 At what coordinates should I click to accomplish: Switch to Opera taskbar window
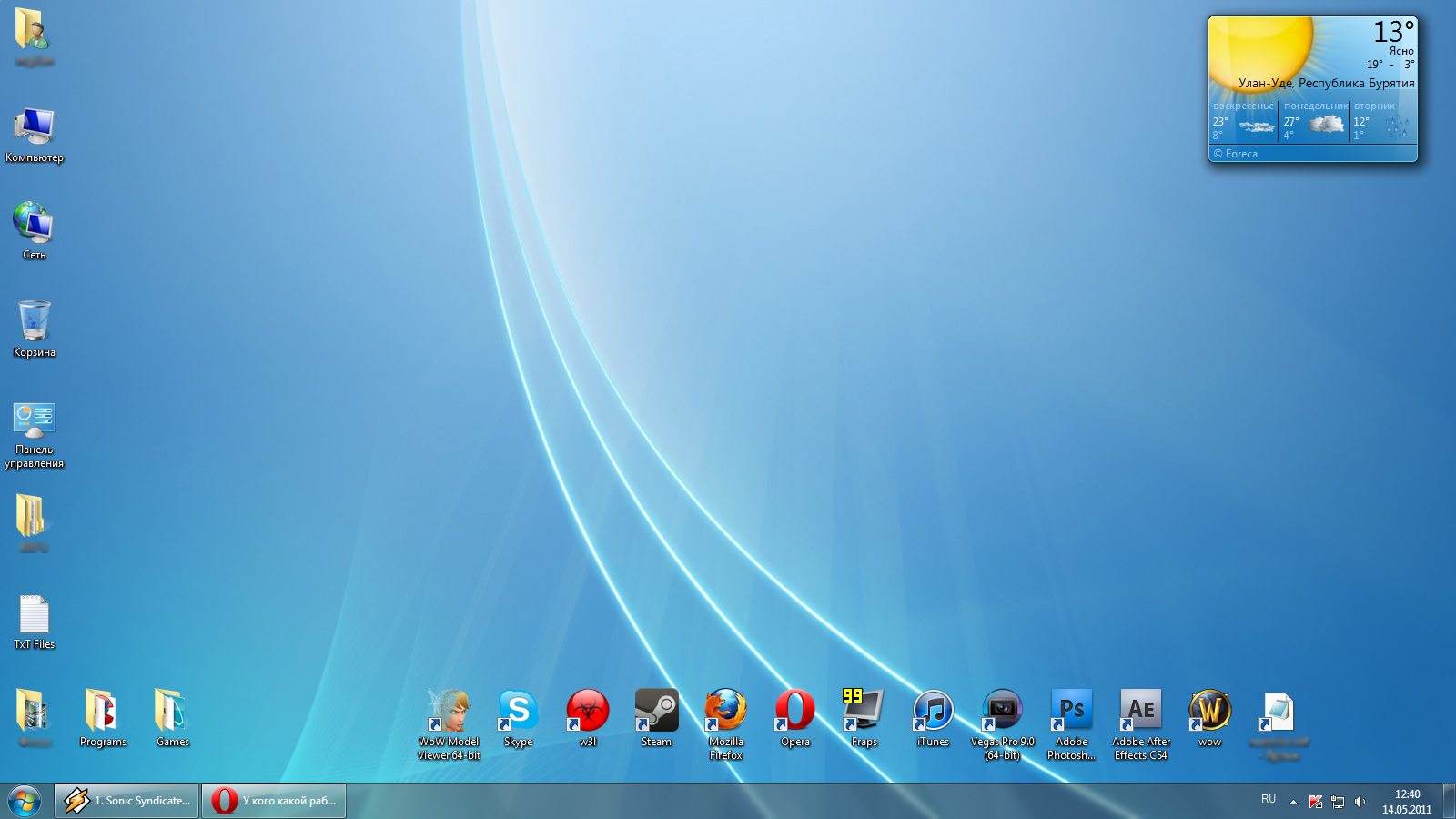coord(274,801)
